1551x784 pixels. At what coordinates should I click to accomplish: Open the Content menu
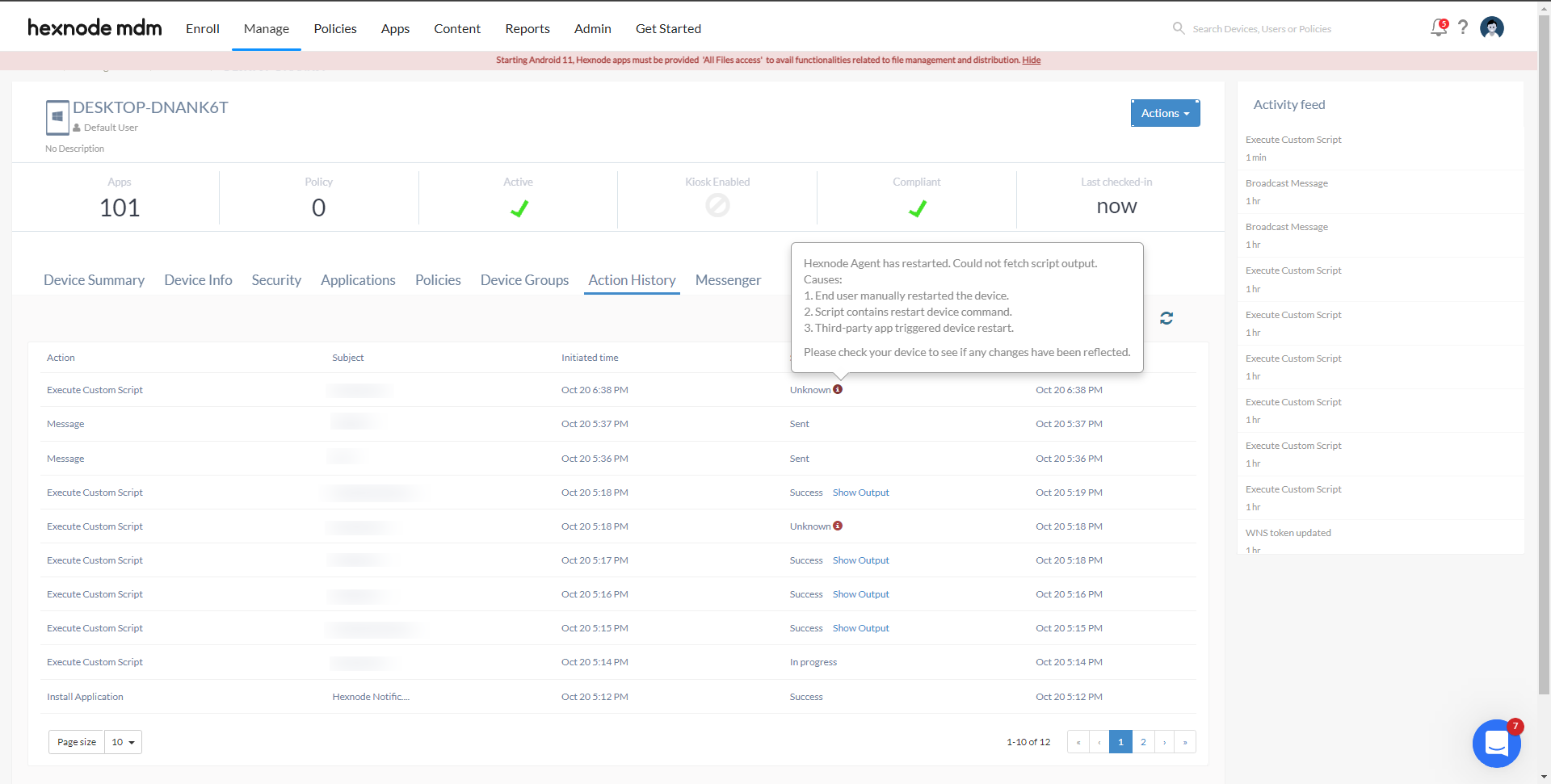[x=457, y=28]
